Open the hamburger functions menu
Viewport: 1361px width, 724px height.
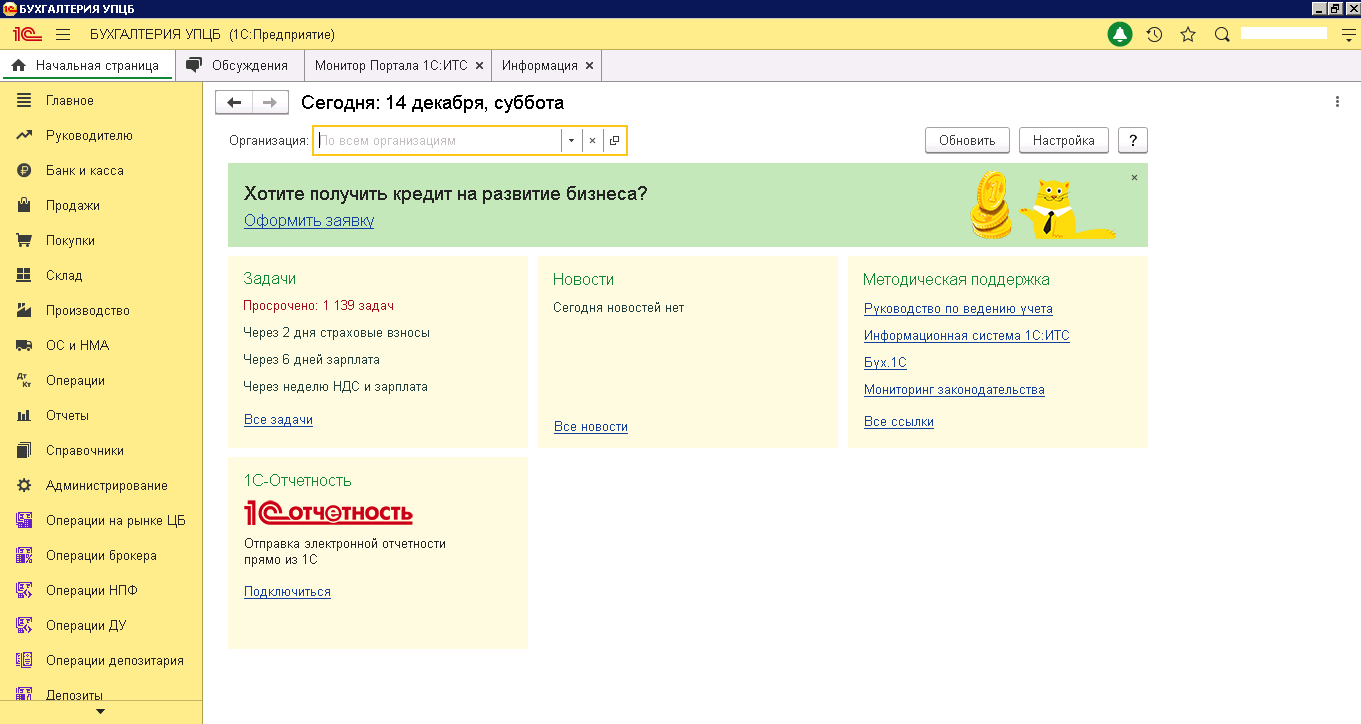click(63, 34)
